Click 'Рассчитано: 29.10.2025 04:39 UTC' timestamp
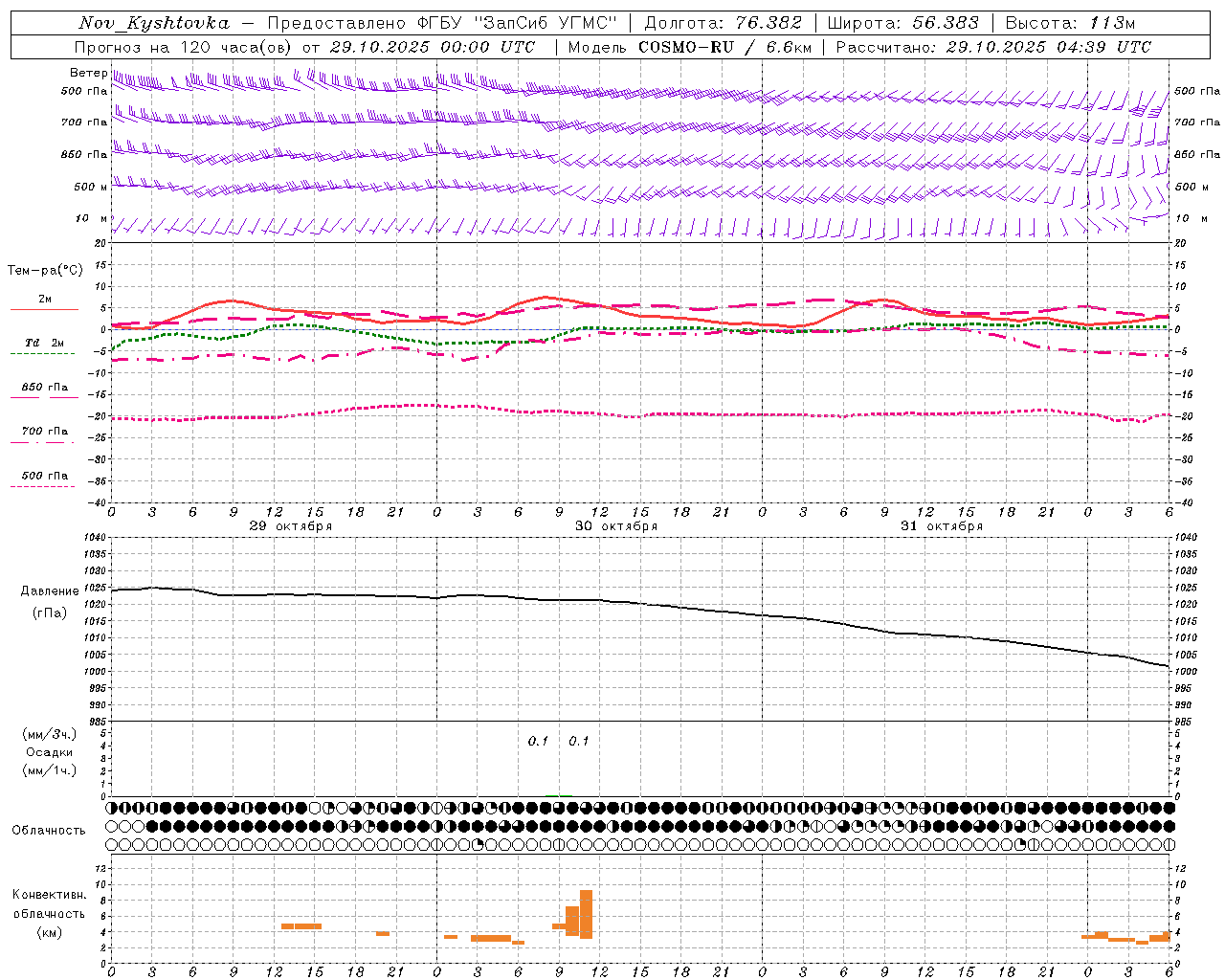This screenshot has height=980, width=1225. (993, 47)
